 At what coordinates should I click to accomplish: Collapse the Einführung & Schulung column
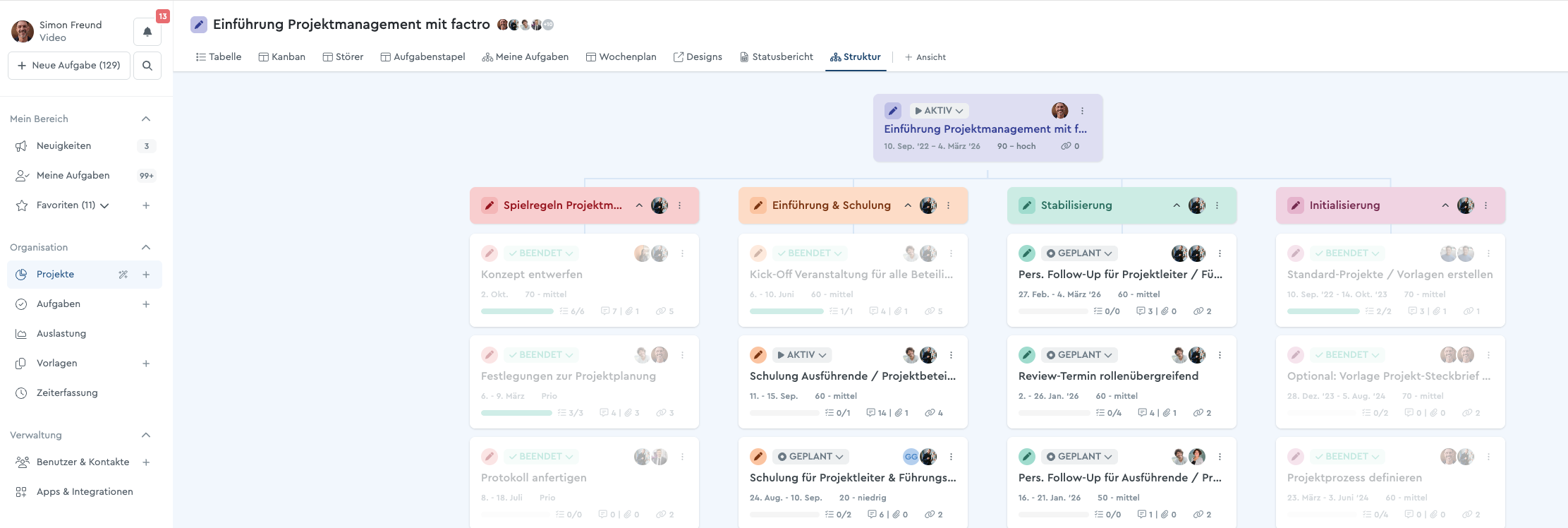908,205
